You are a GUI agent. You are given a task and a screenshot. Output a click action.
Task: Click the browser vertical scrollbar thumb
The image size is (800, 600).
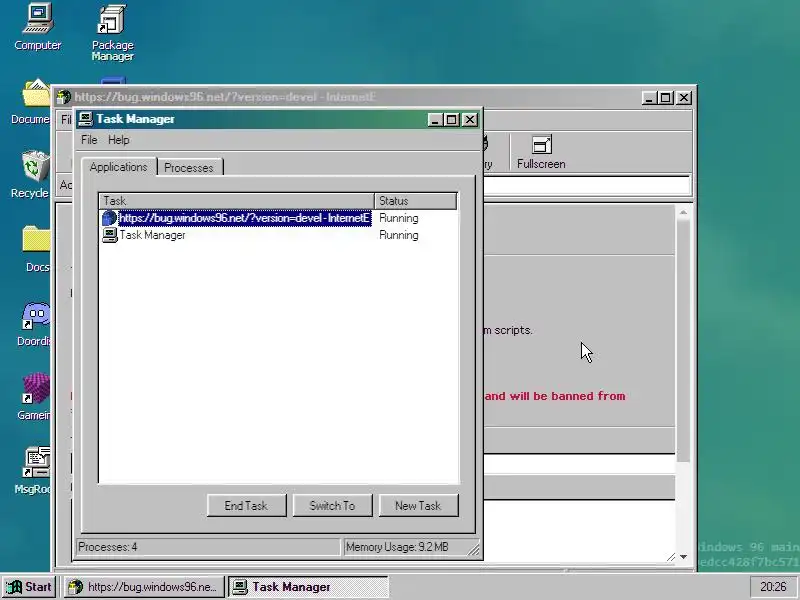click(683, 341)
